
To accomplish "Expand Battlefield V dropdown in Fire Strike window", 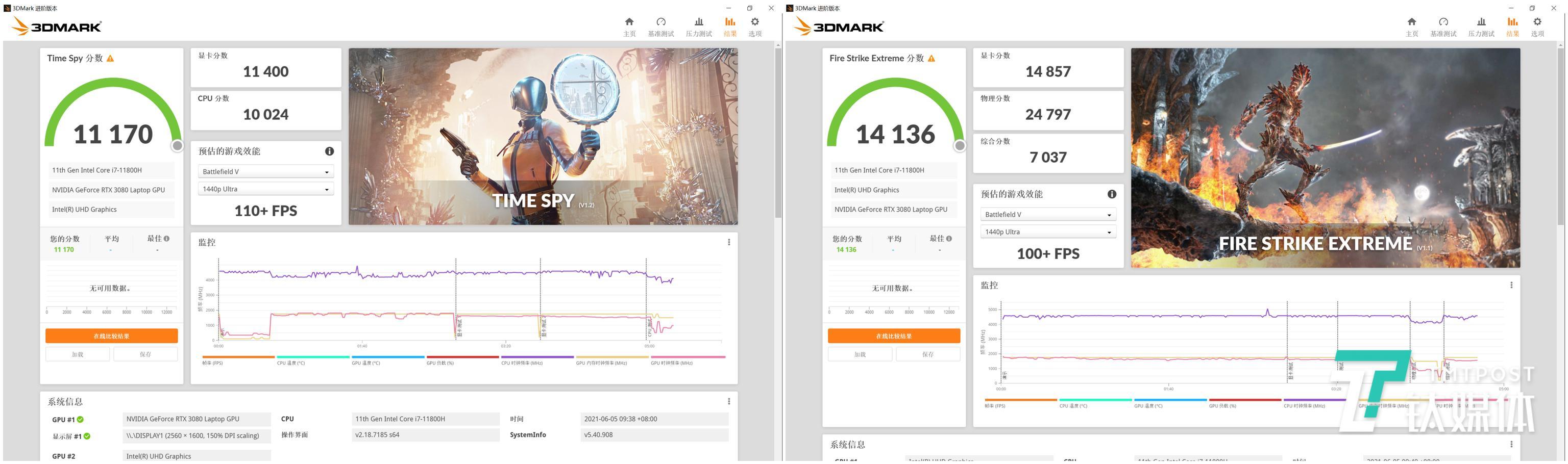I will (x=1047, y=215).
